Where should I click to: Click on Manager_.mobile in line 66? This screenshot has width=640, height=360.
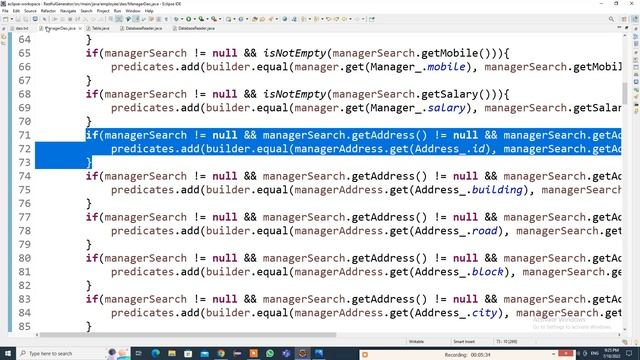coord(418,67)
